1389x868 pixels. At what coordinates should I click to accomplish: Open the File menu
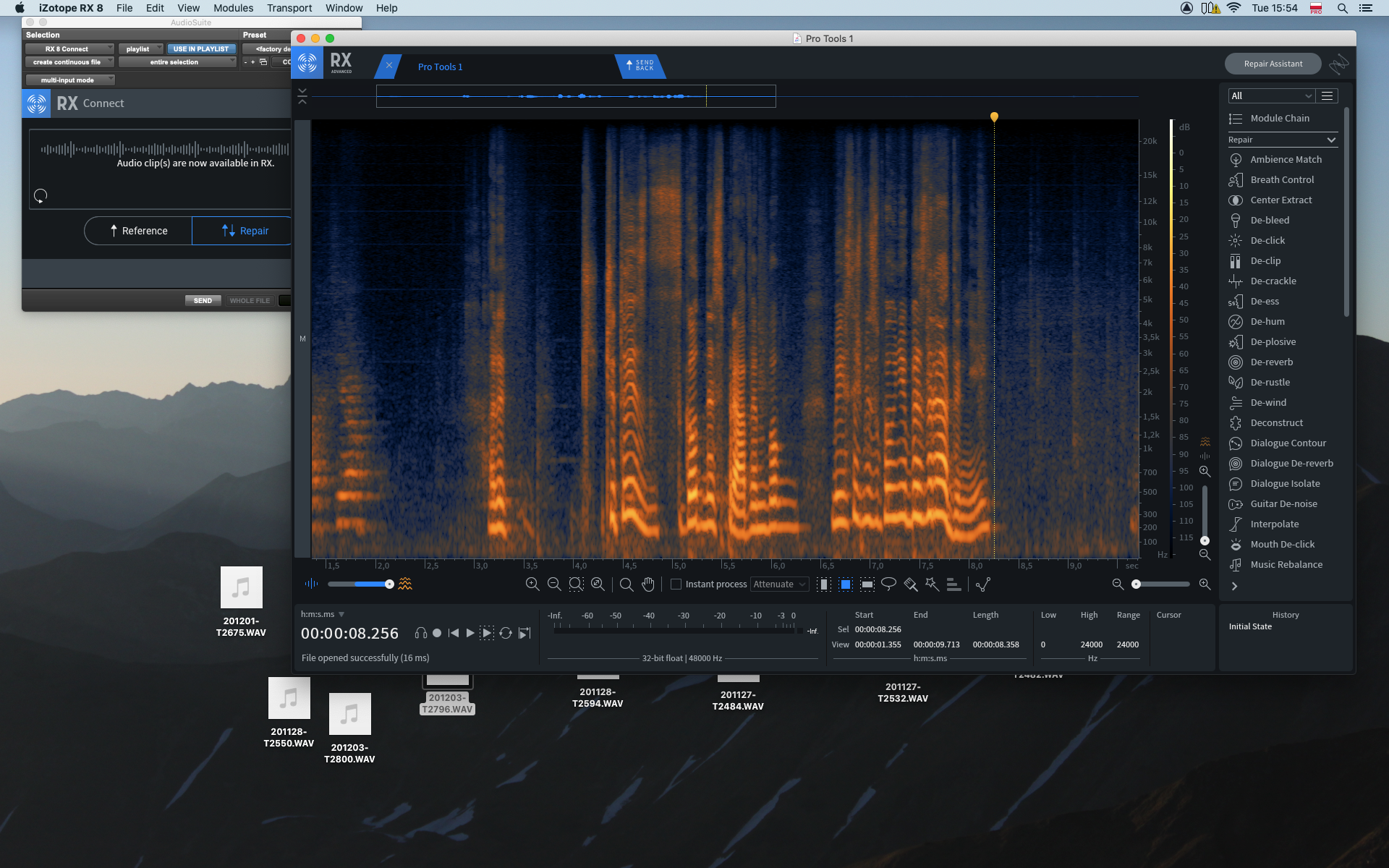click(124, 8)
